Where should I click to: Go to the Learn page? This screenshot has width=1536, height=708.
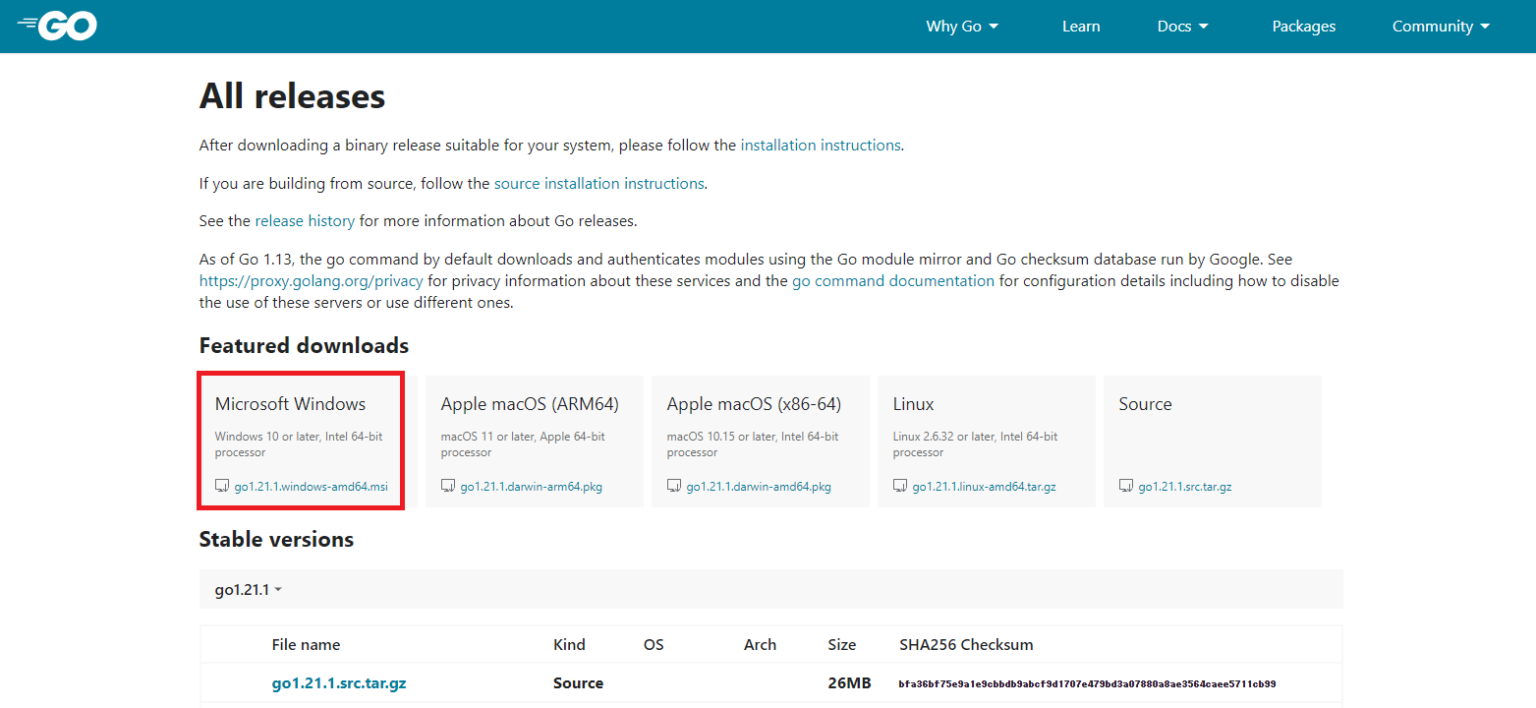1080,27
